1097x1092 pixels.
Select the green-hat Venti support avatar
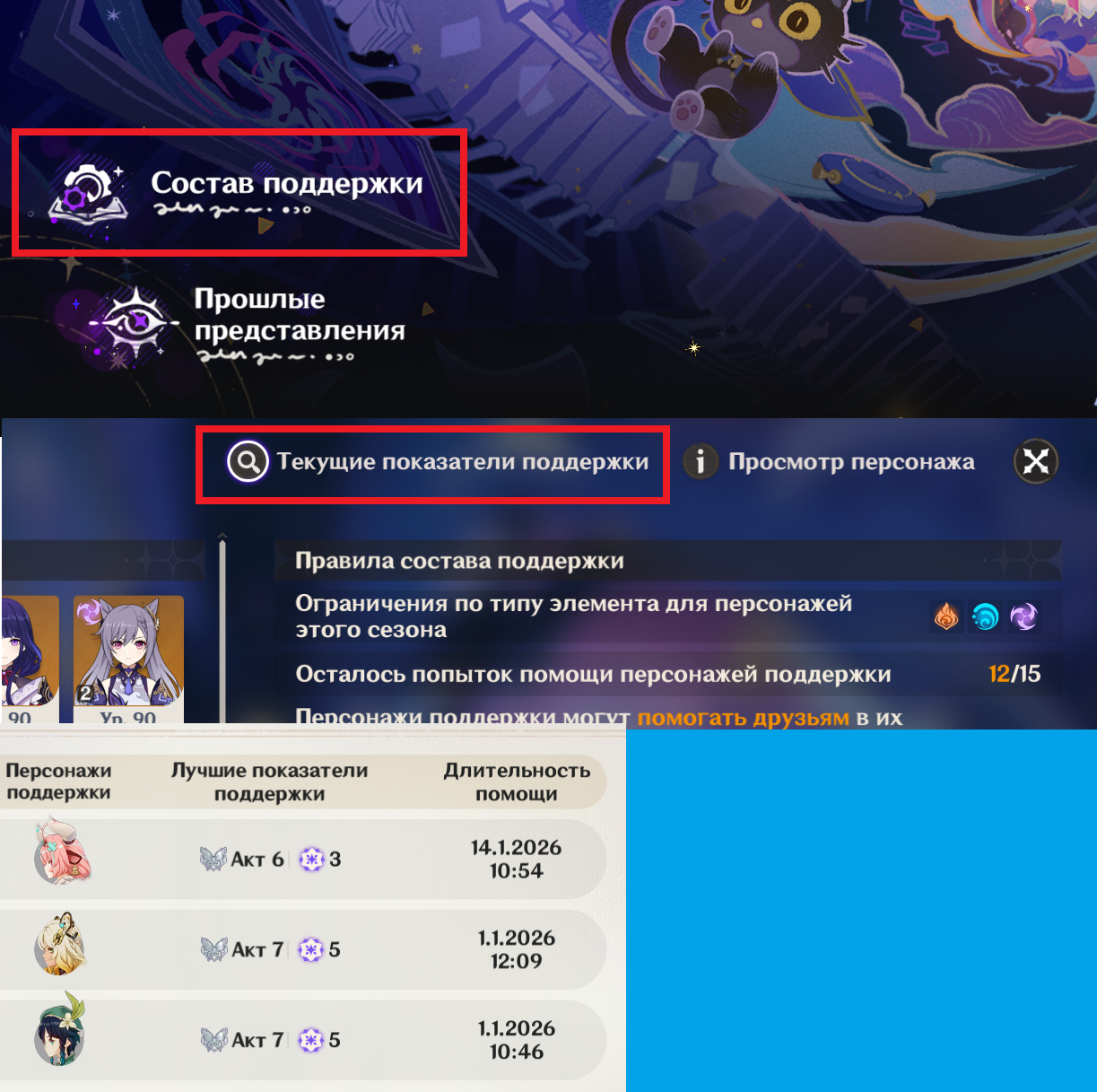[x=60, y=1033]
